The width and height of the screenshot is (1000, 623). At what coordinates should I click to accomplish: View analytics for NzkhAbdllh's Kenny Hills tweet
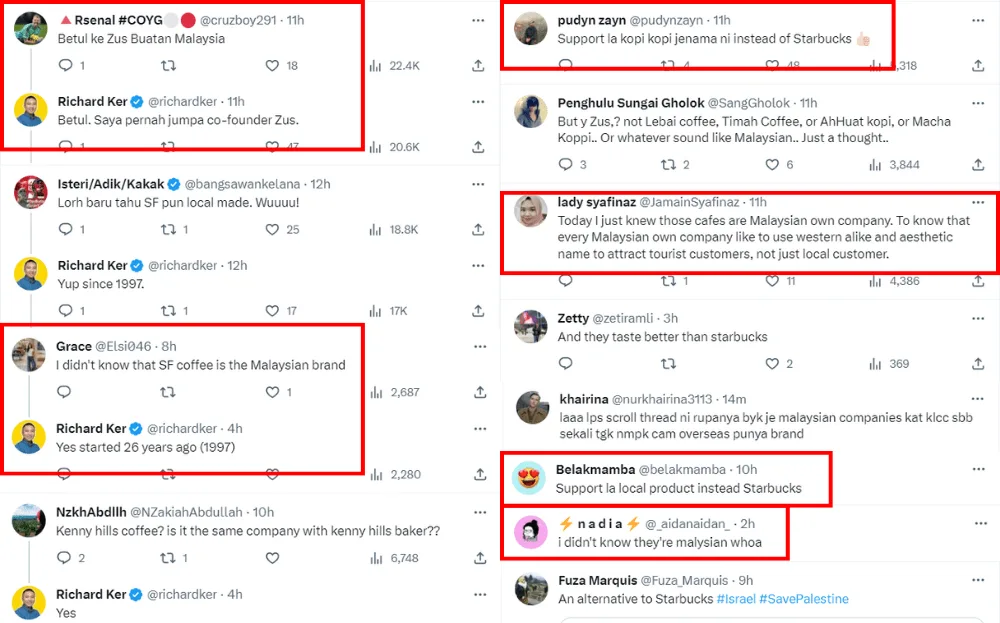(376, 558)
